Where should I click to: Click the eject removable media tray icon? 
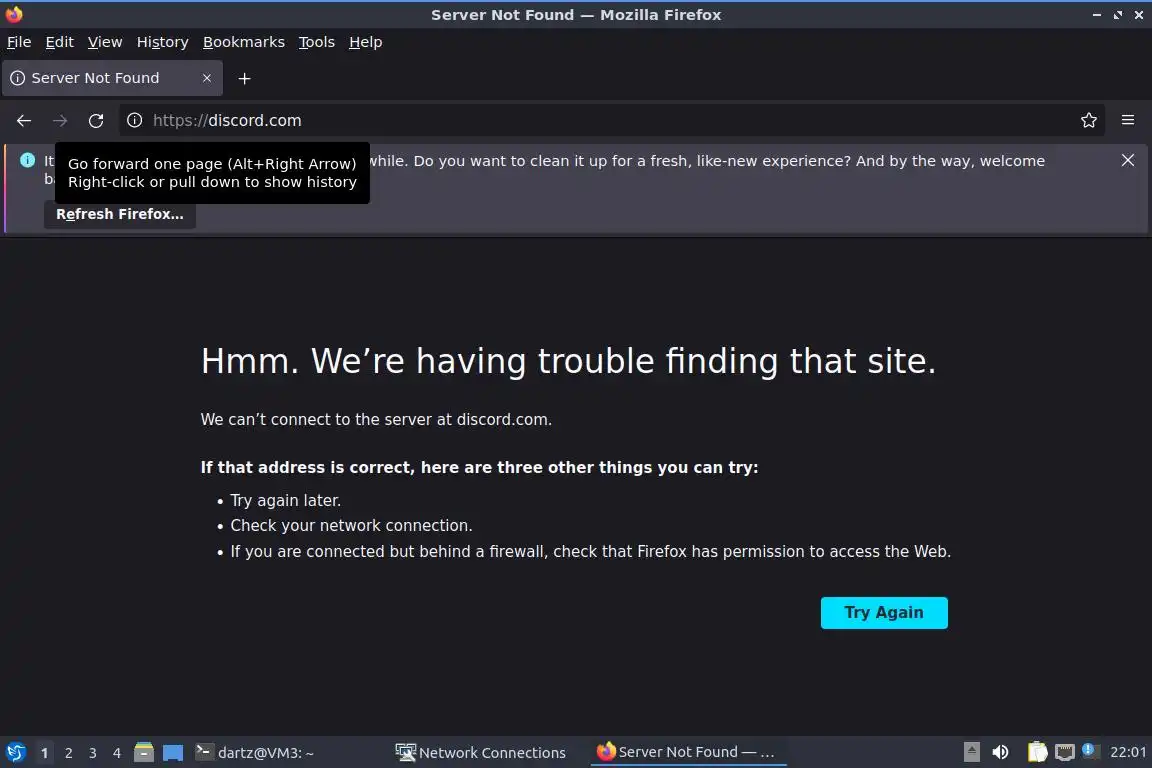971,752
